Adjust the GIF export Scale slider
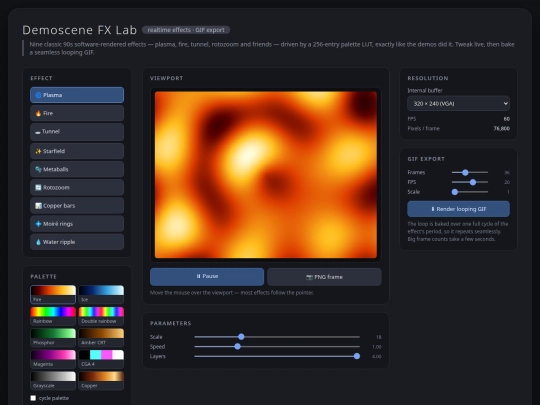 tap(470, 192)
